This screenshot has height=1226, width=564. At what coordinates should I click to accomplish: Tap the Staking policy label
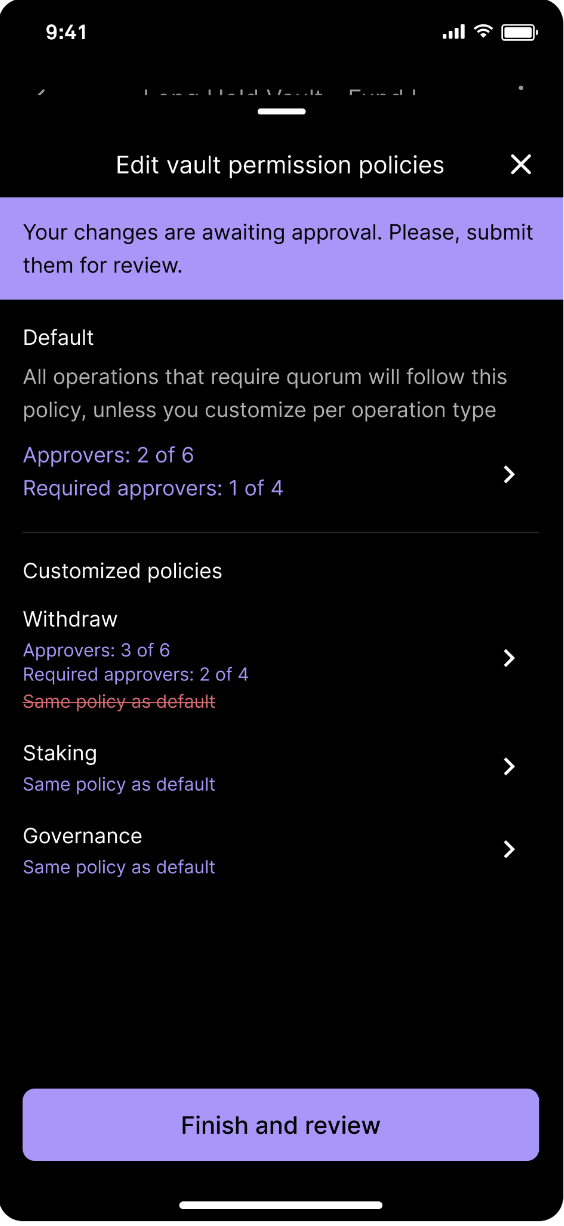[60, 753]
